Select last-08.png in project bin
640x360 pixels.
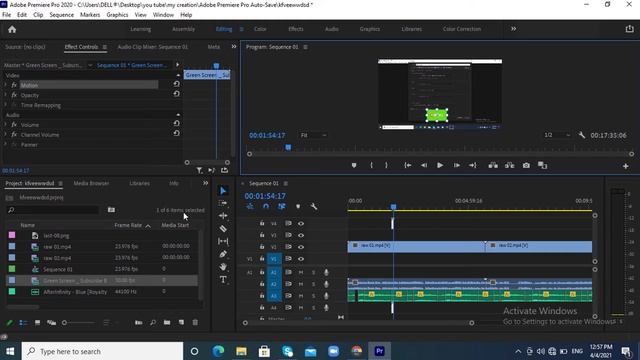[56, 236]
